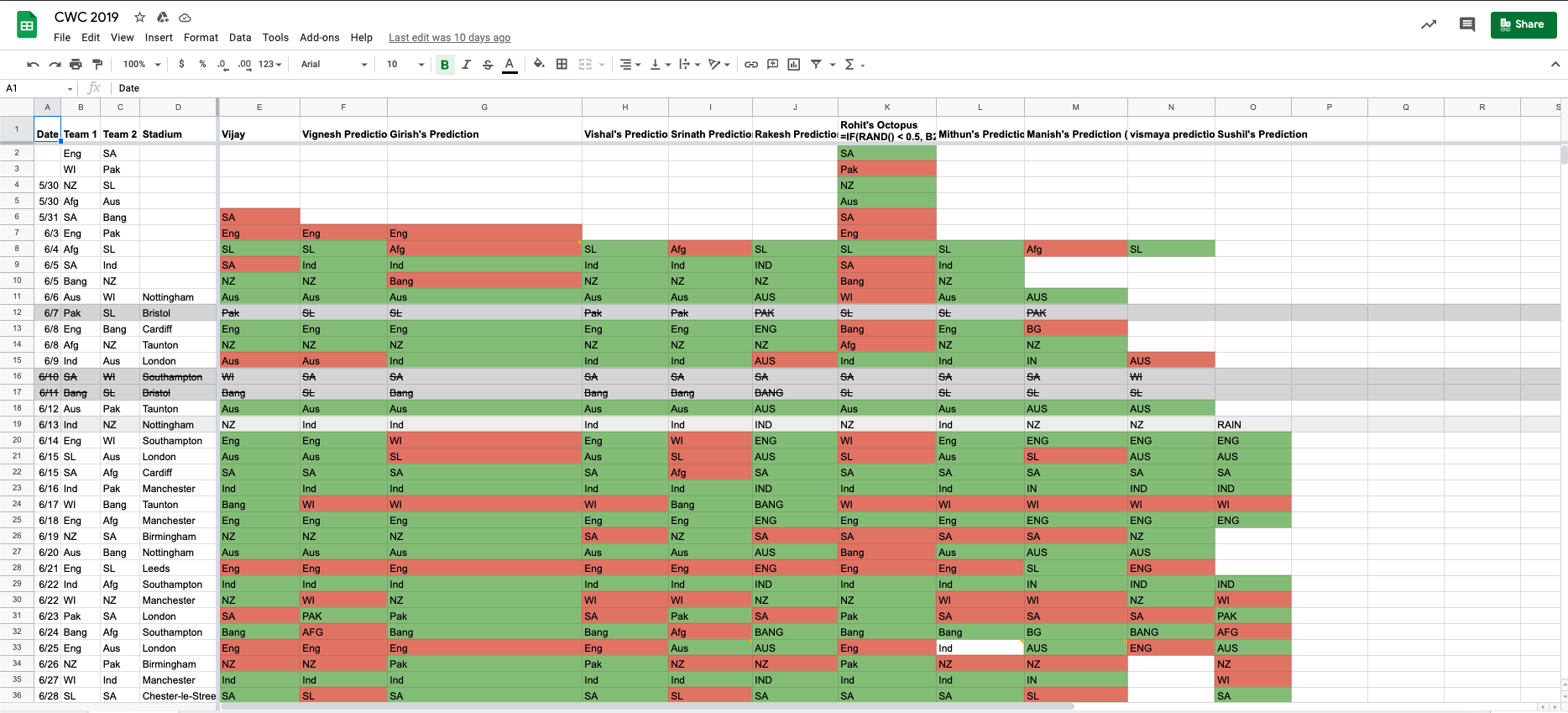Viewport: 1568px width, 713px height.
Task: Click the Stadium header cell
Action: [x=178, y=129]
